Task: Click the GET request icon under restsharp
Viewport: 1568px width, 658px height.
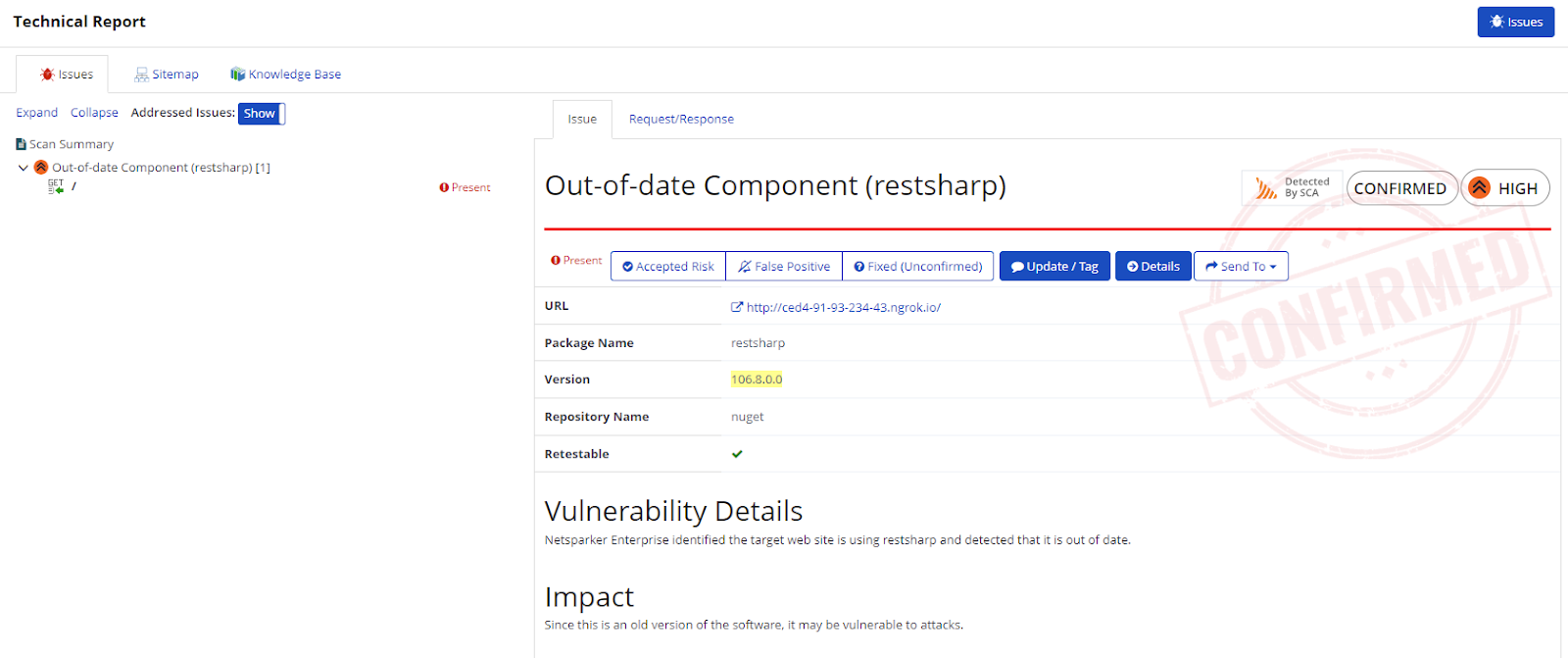Action: point(56,186)
